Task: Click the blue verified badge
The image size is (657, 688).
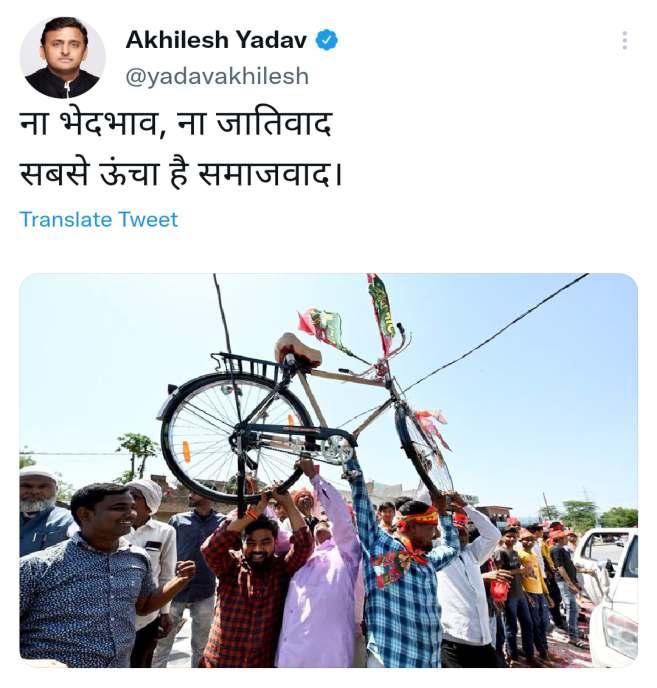Action: pos(327,40)
